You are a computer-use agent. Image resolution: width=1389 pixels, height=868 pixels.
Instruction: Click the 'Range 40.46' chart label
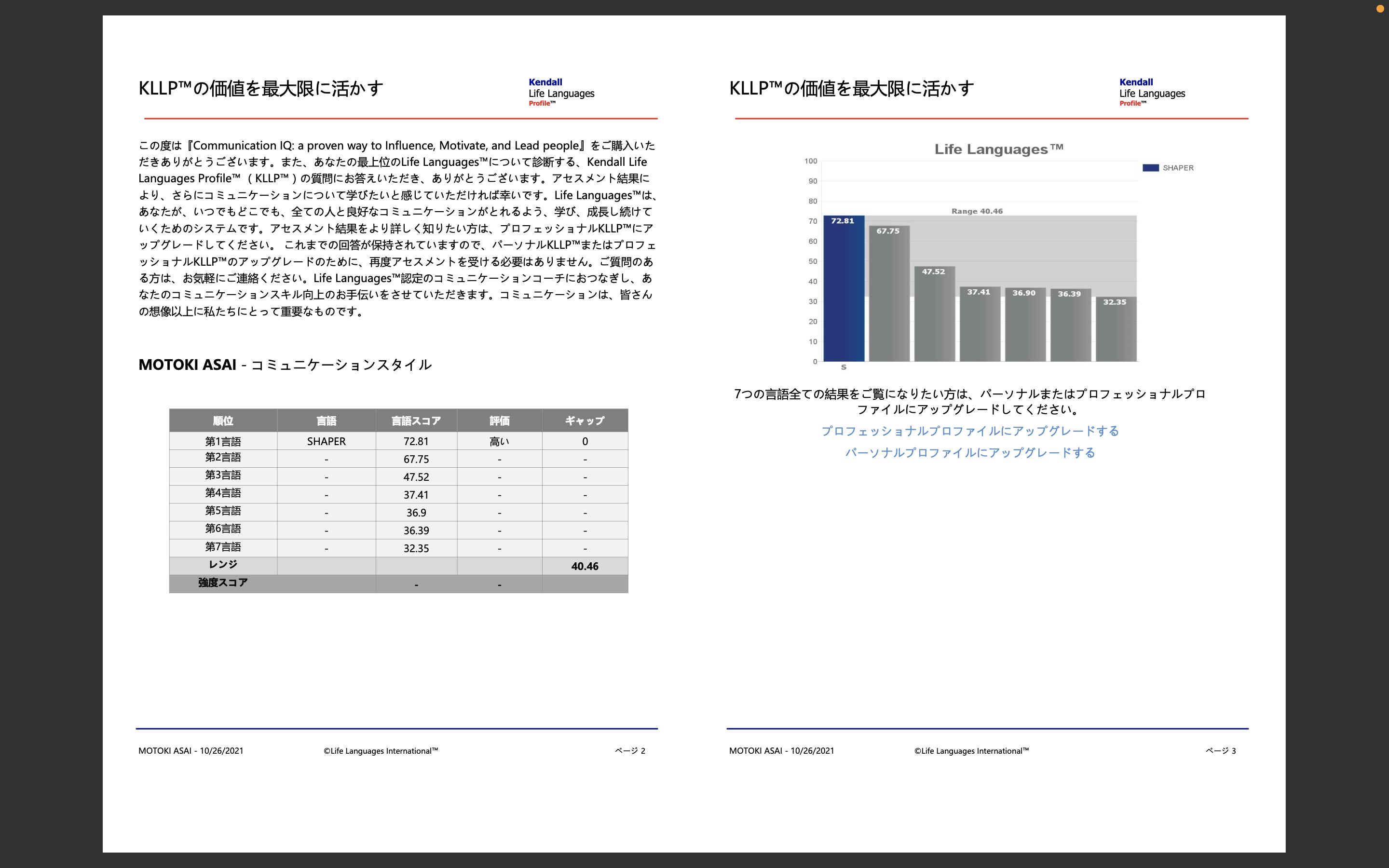977,211
